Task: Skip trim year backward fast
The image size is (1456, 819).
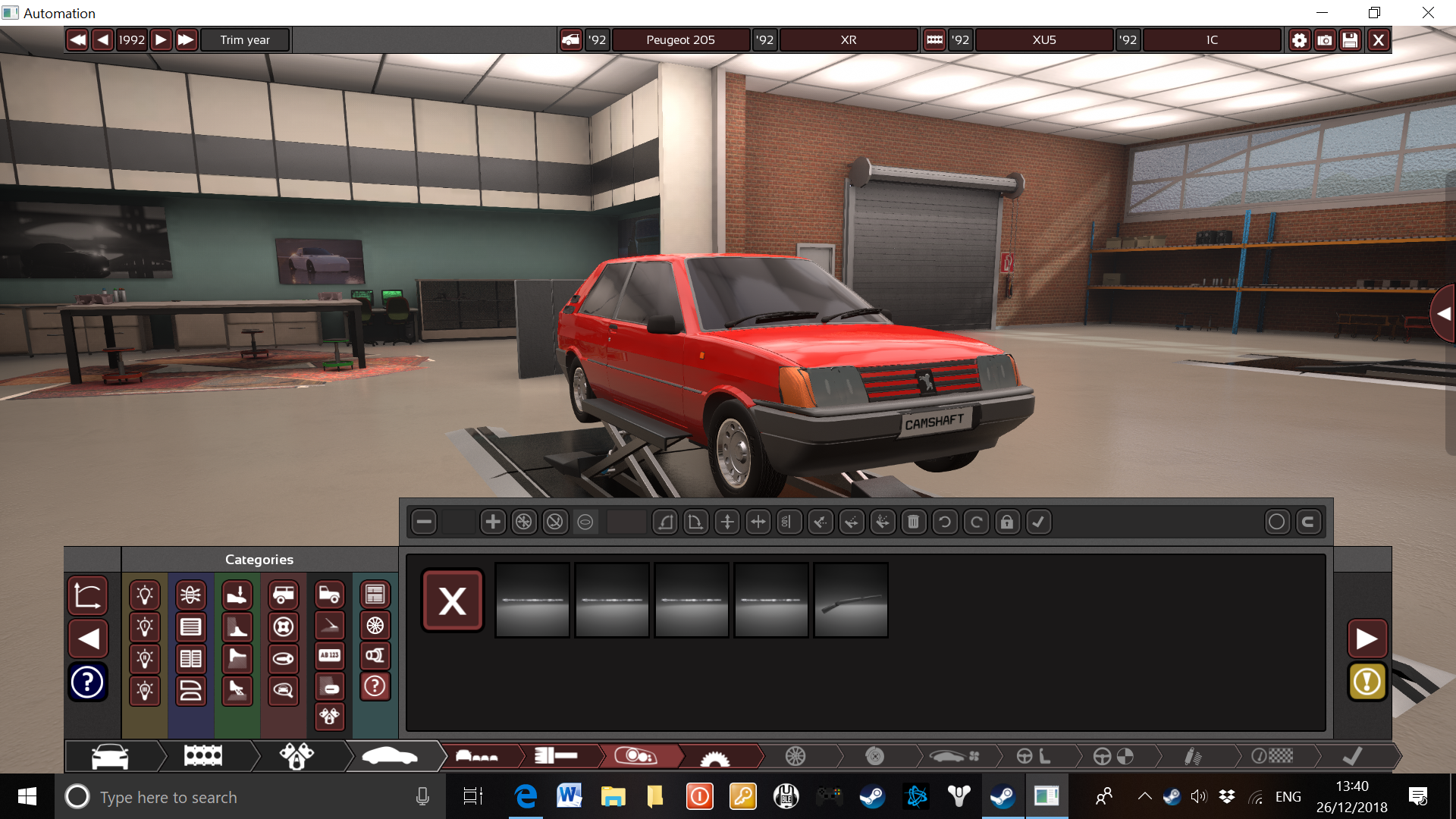Action: 77,39
